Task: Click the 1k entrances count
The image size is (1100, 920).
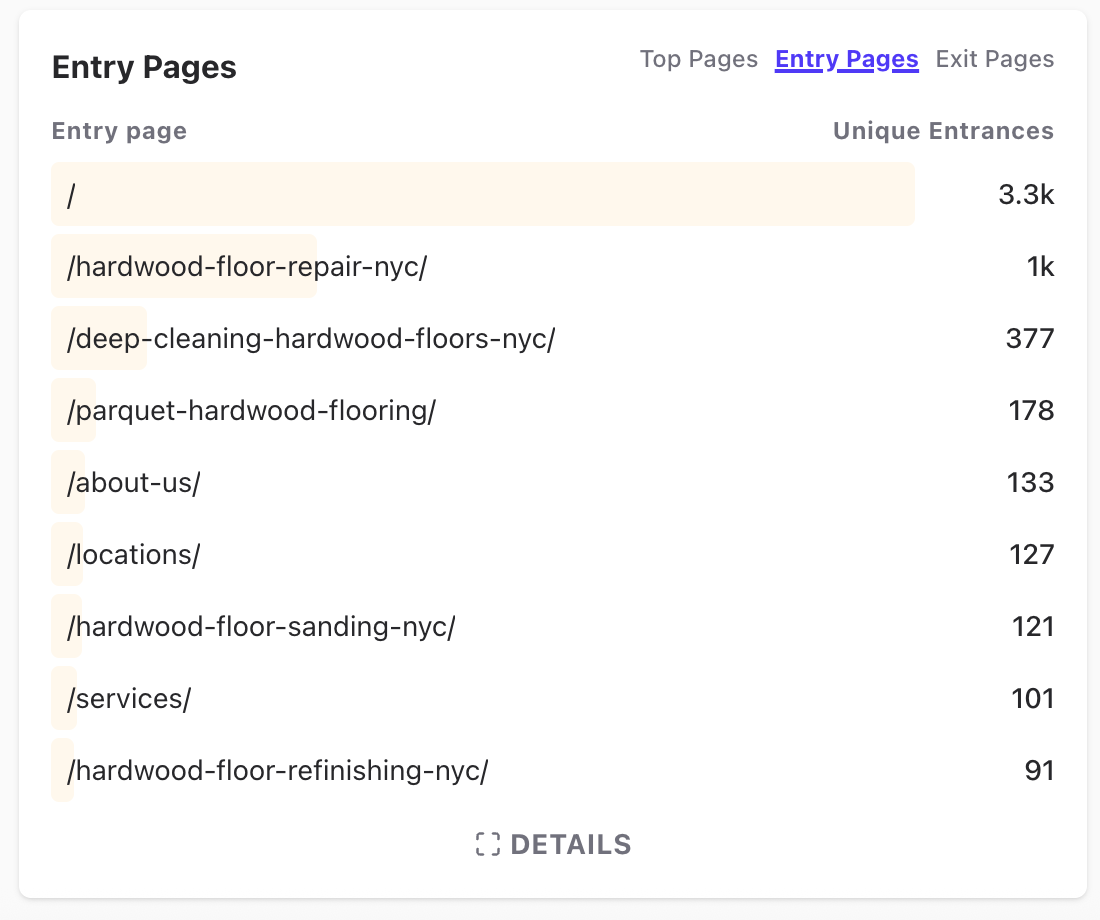Action: [x=1040, y=267]
